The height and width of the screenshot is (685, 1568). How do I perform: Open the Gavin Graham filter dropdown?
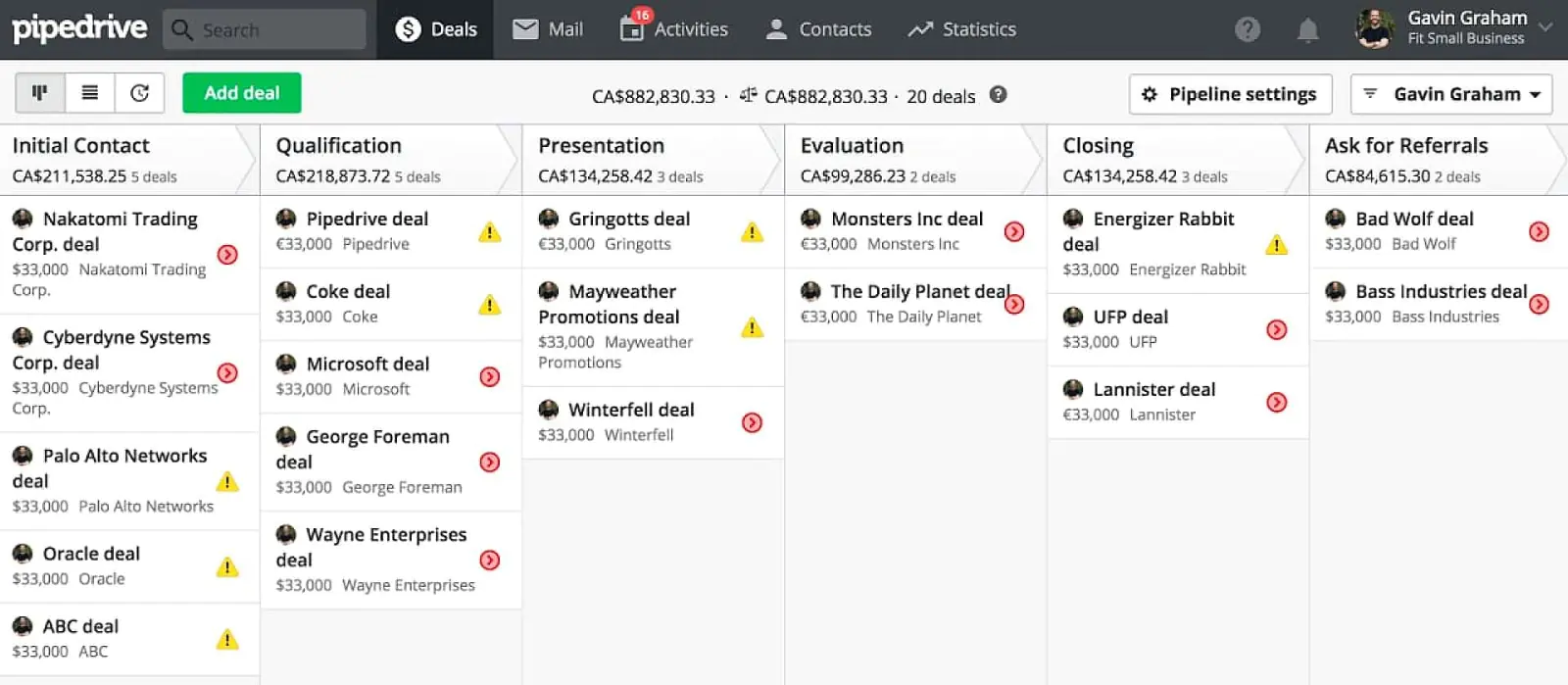coord(1451,94)
